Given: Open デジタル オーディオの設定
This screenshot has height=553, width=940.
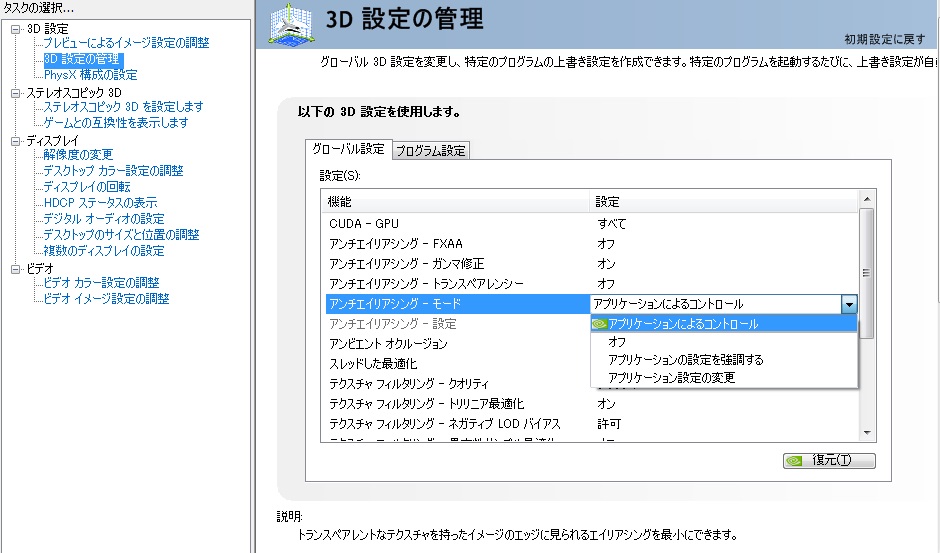Looking at the screenshot, I should click(104, 219).
